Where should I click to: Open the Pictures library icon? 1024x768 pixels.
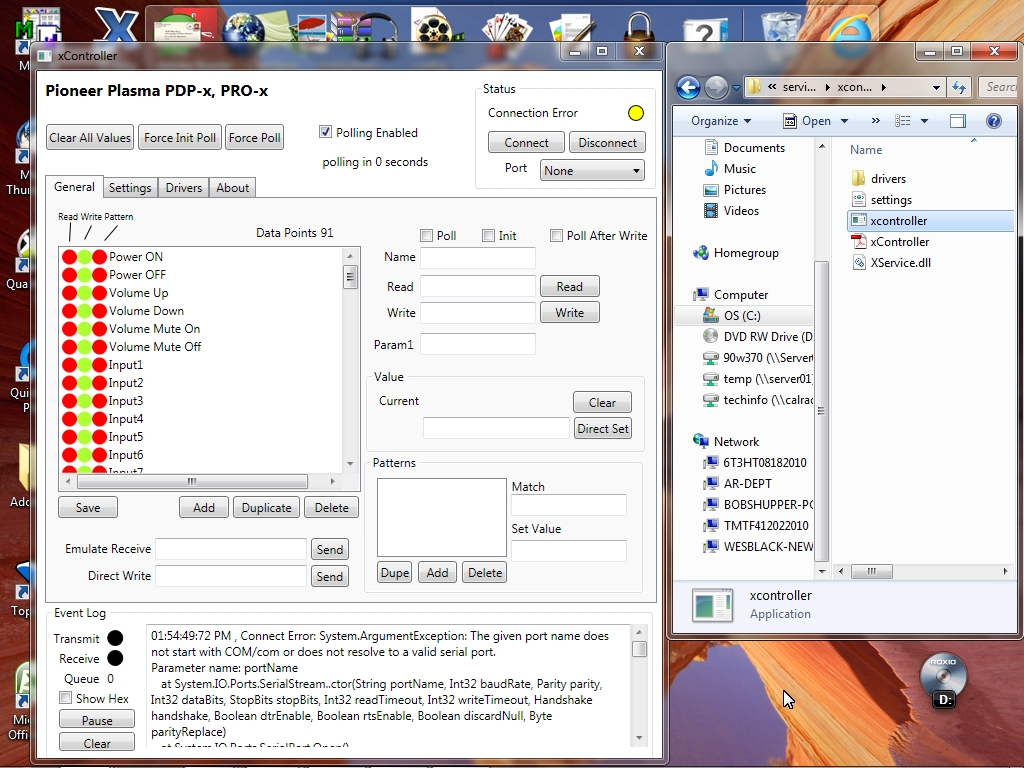tap(711, 189)
